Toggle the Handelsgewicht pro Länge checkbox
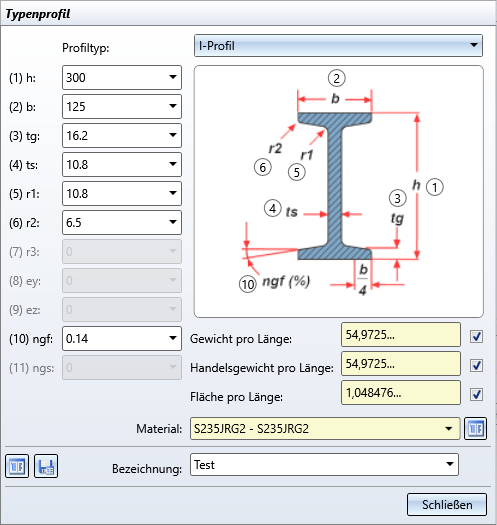Screen dimensions: 497x525 click(476, 365)
